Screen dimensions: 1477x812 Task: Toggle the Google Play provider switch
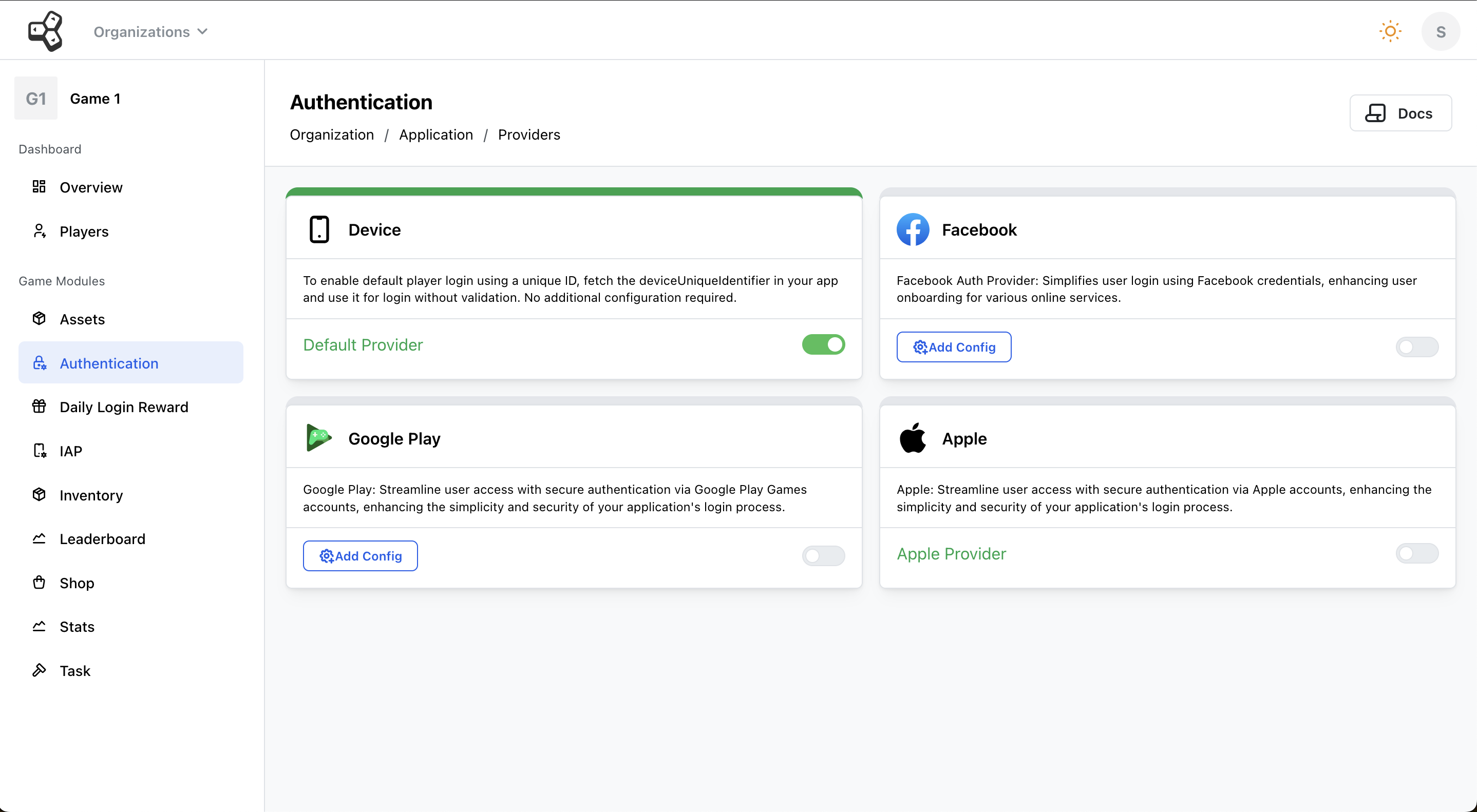(x=824, y=556)
